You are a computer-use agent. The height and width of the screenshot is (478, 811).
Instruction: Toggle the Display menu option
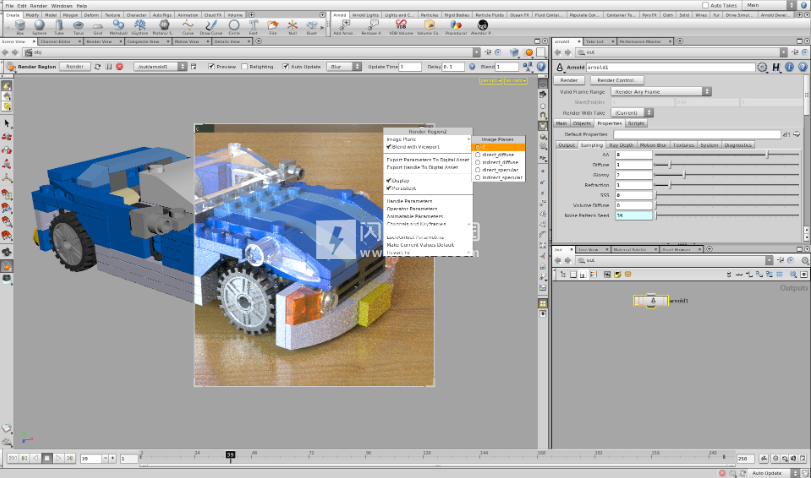[x=427, y=181]
